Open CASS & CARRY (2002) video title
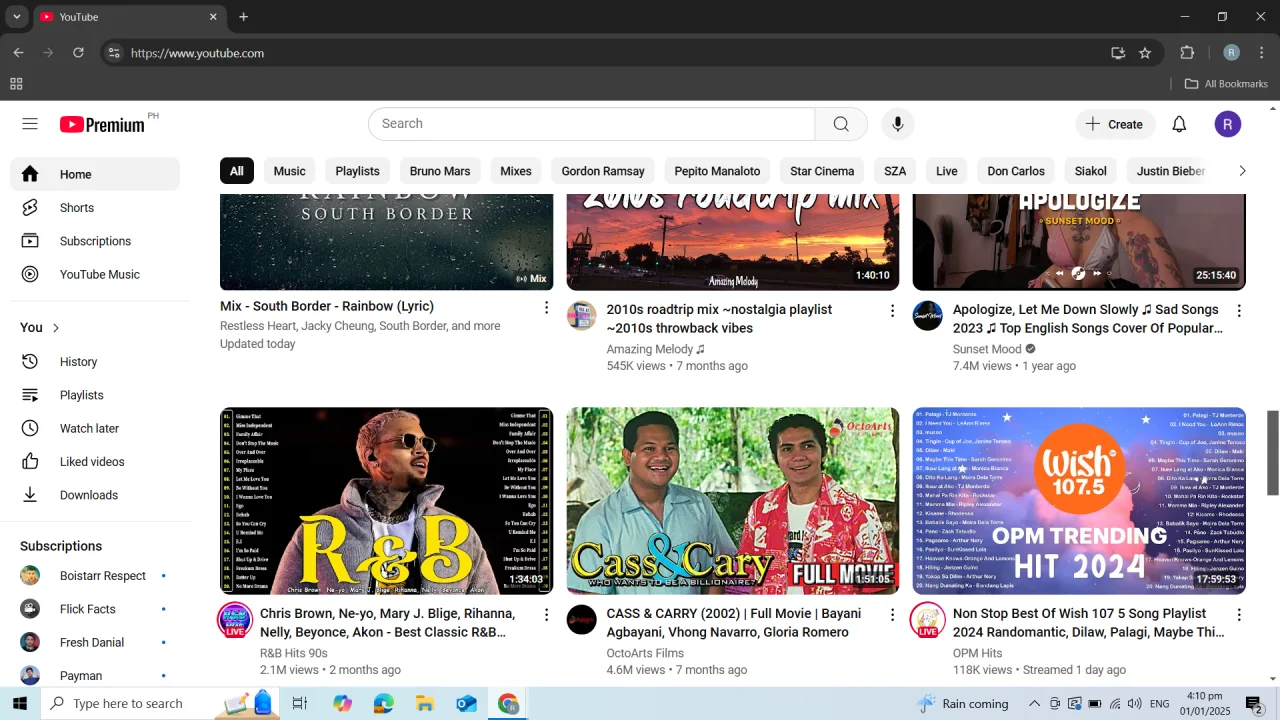 click(734, 623)
